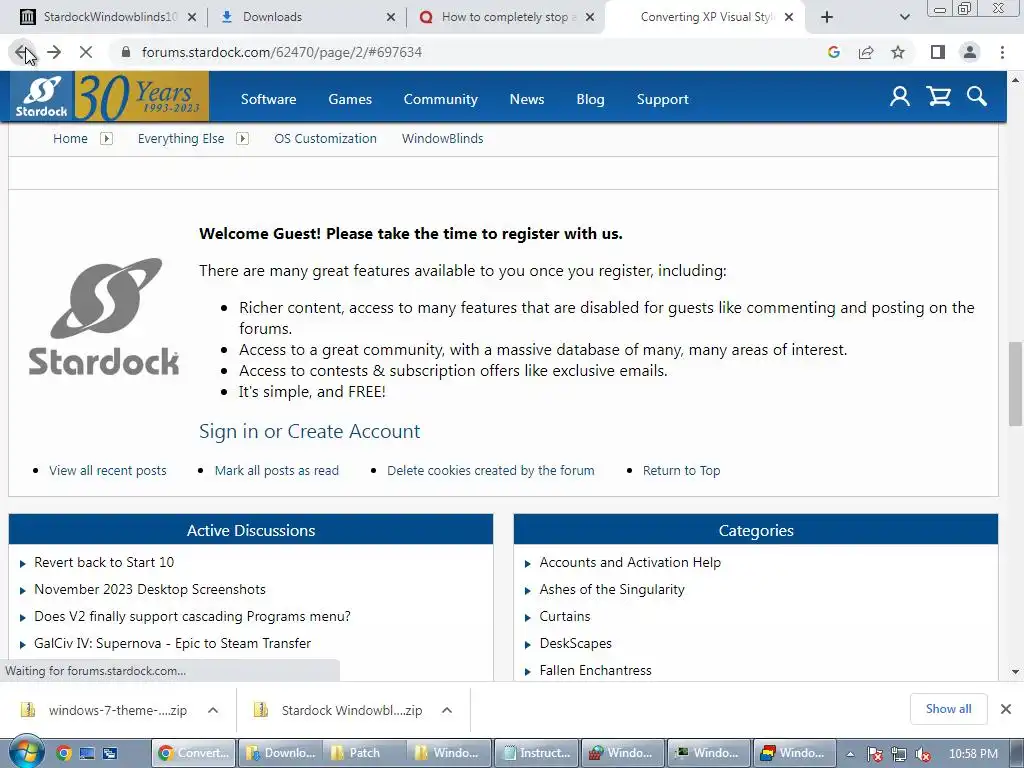
Task: Open the Instruct... taskbar window
Action: click(x=537, y=753)
